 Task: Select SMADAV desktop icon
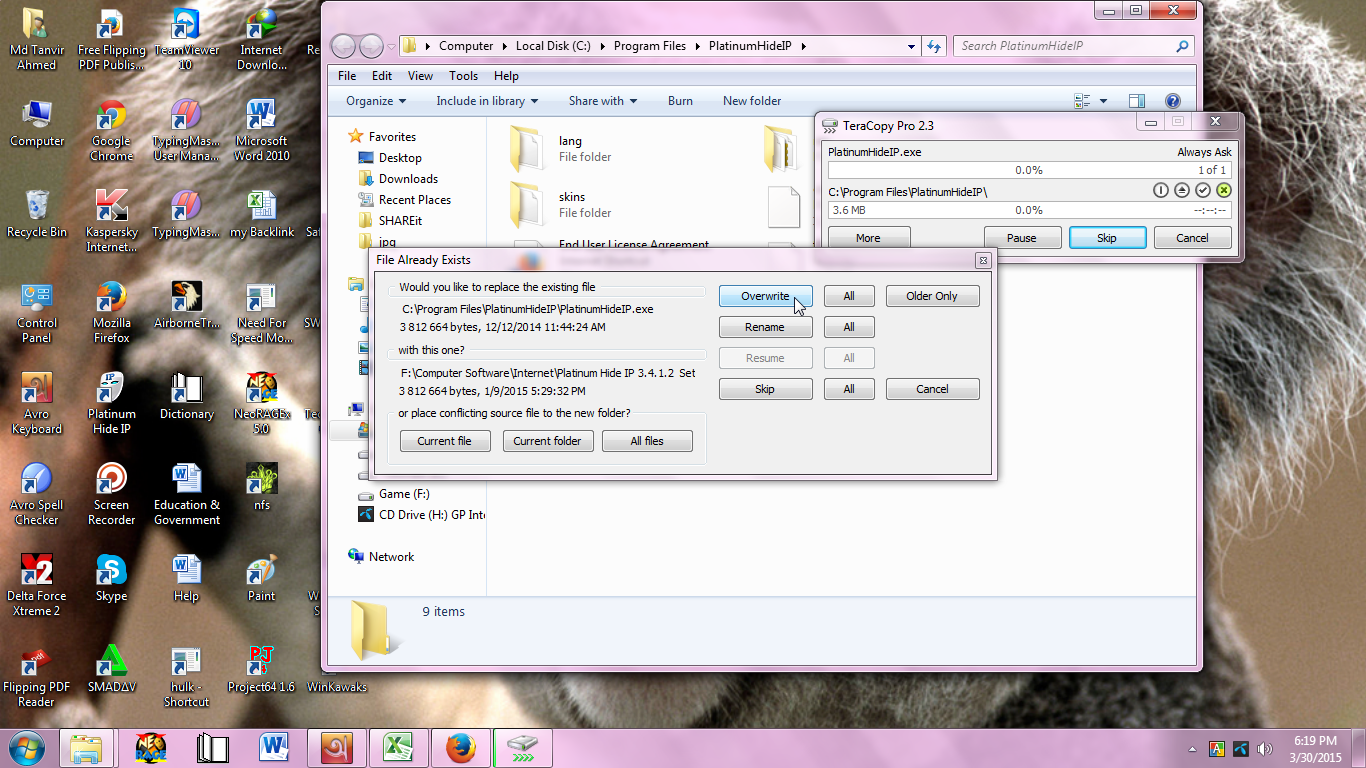point(111,669)
